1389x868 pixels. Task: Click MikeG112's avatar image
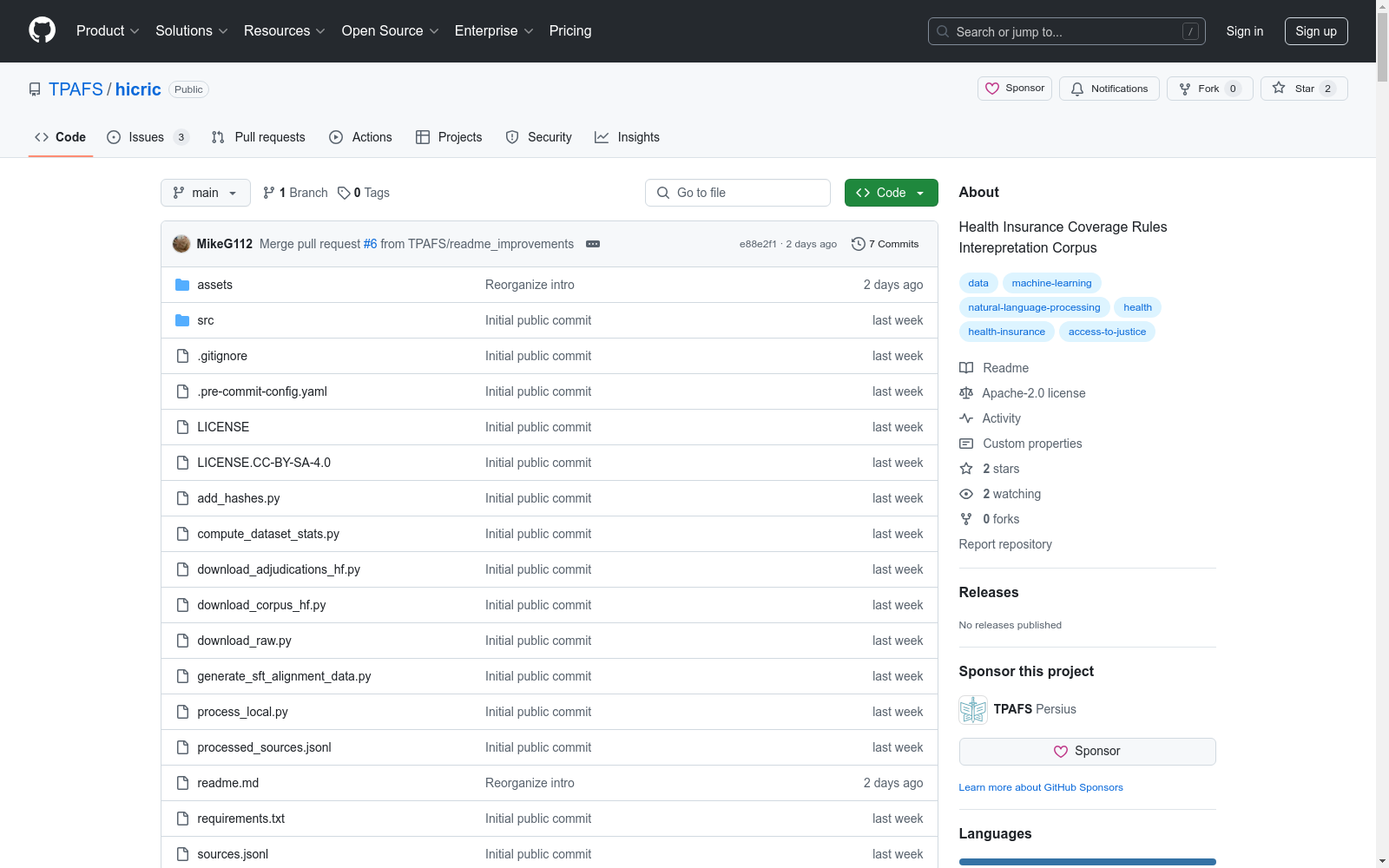[181, 244]
